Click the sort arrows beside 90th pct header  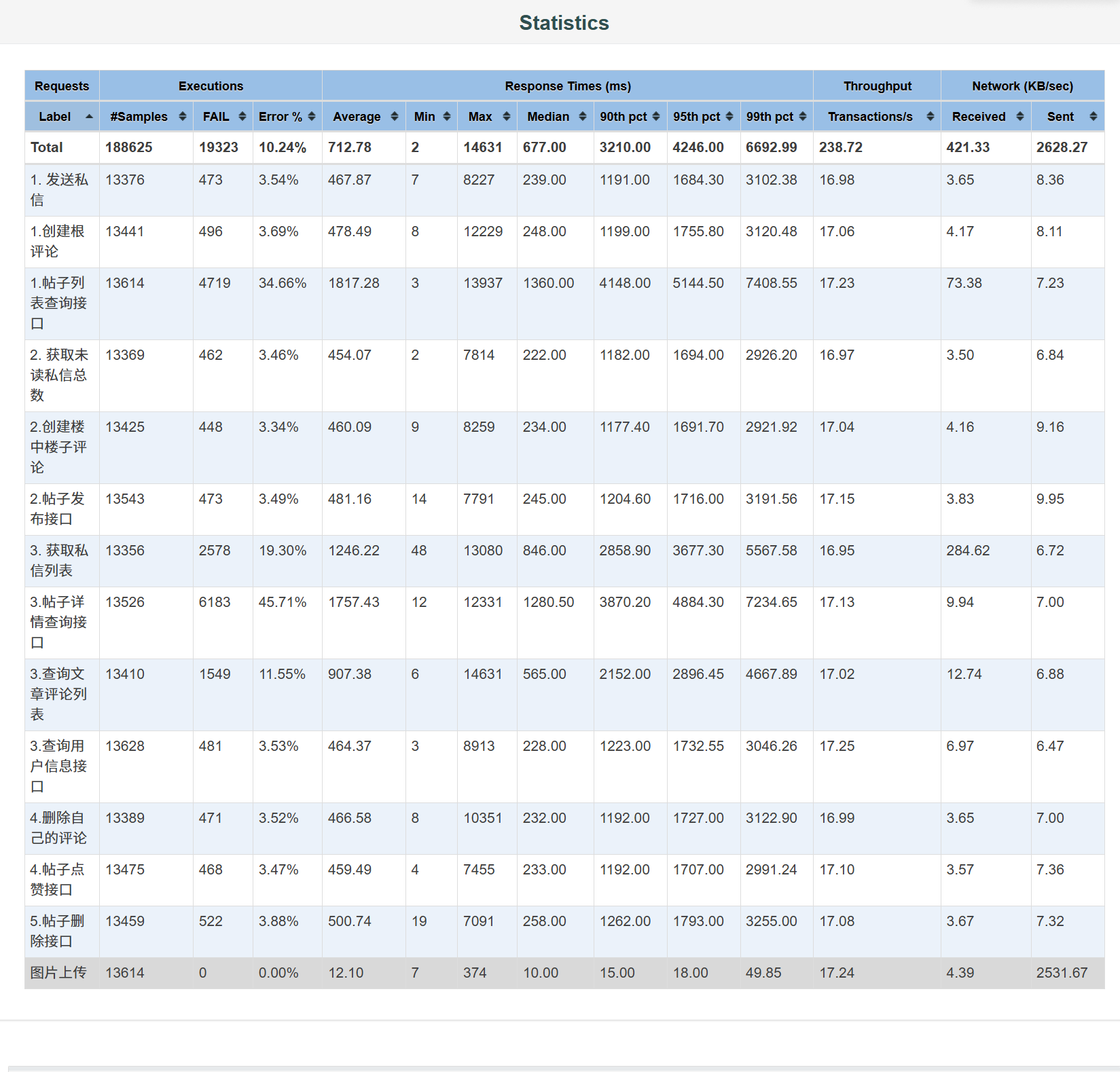point(656,117)
